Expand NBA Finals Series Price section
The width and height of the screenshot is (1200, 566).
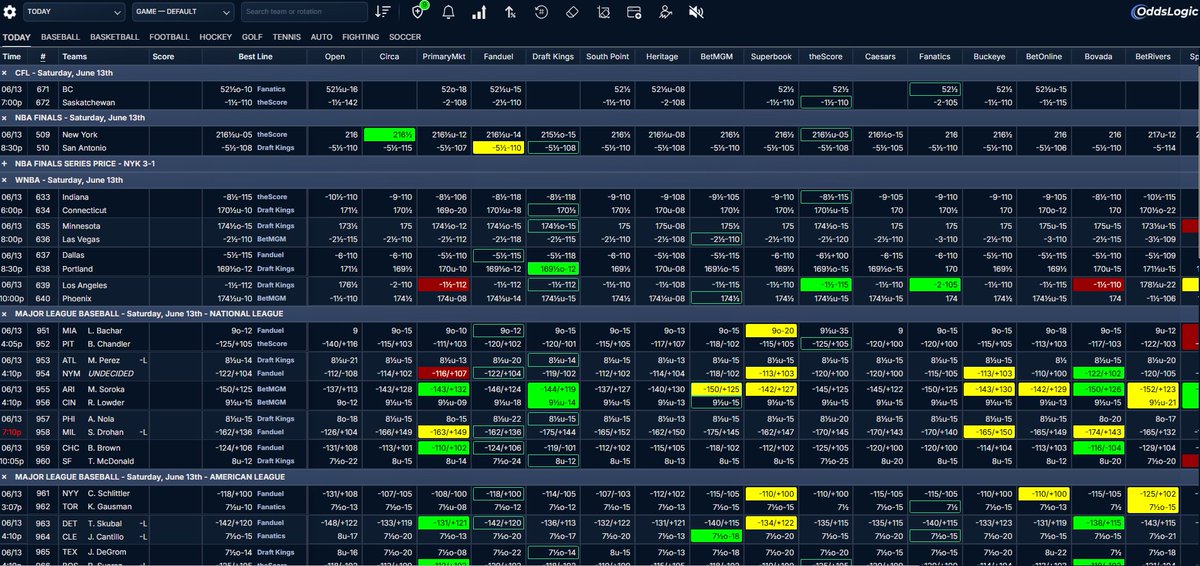[x=5, y=163]
